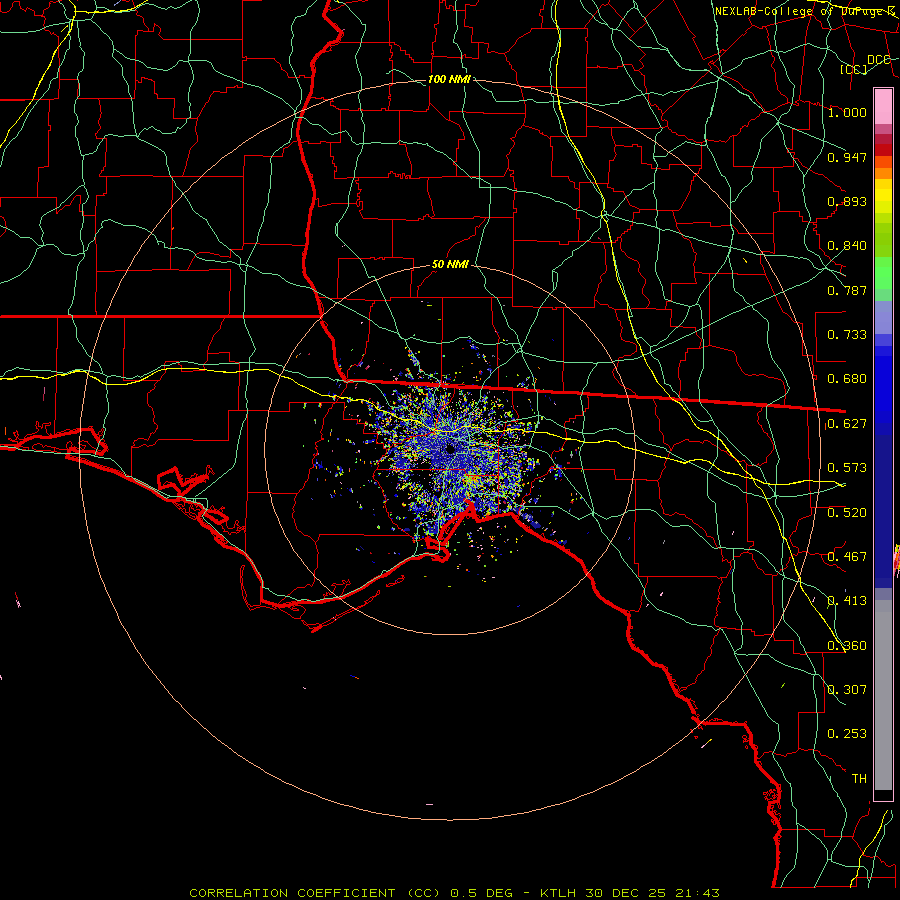Click the 1.000 value on the color scale
This screenshot has height=900, width=900.
[x=847, y=112]
